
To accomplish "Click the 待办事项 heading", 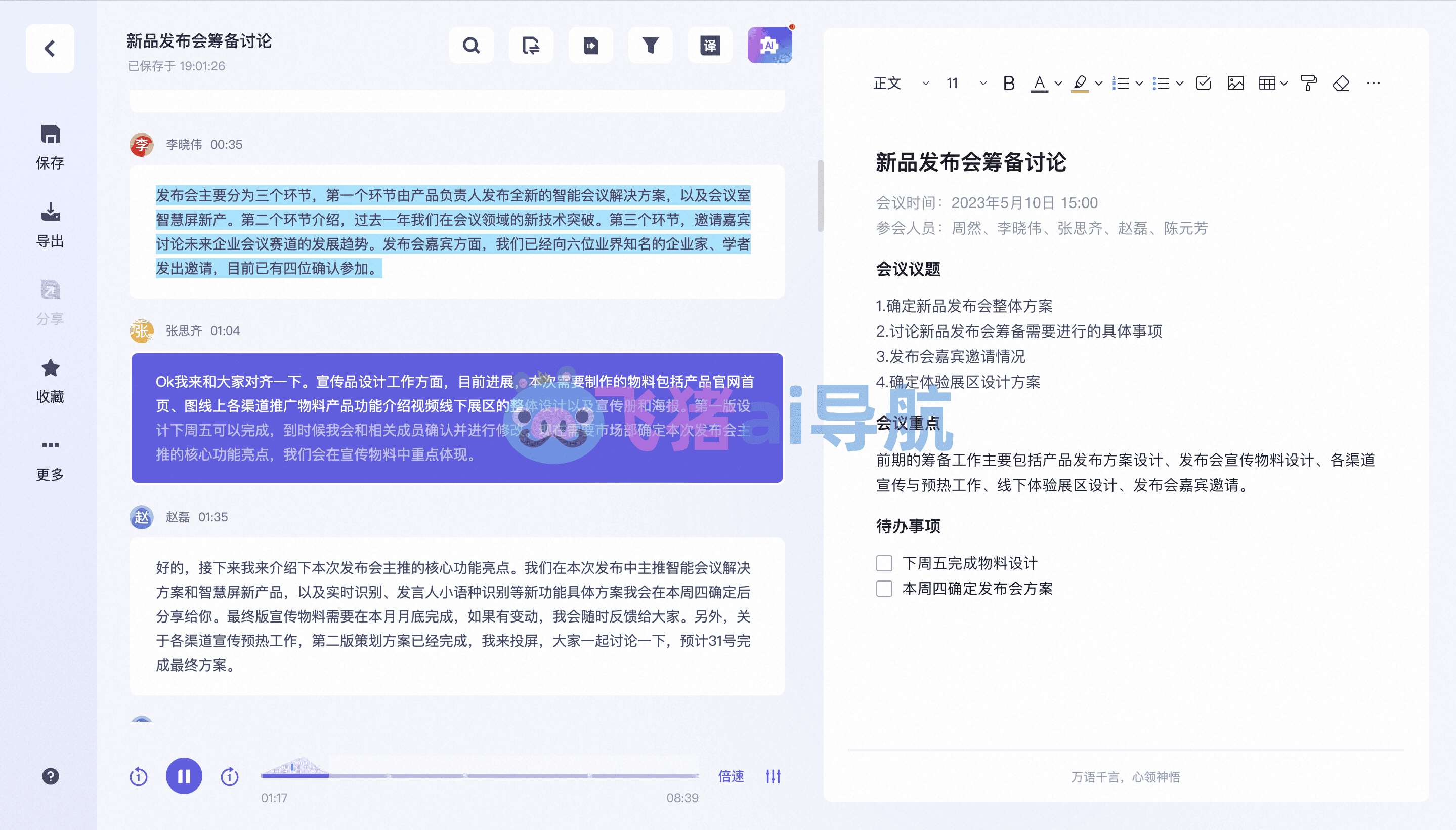I will pyautogui.click(x=908, y=526).
